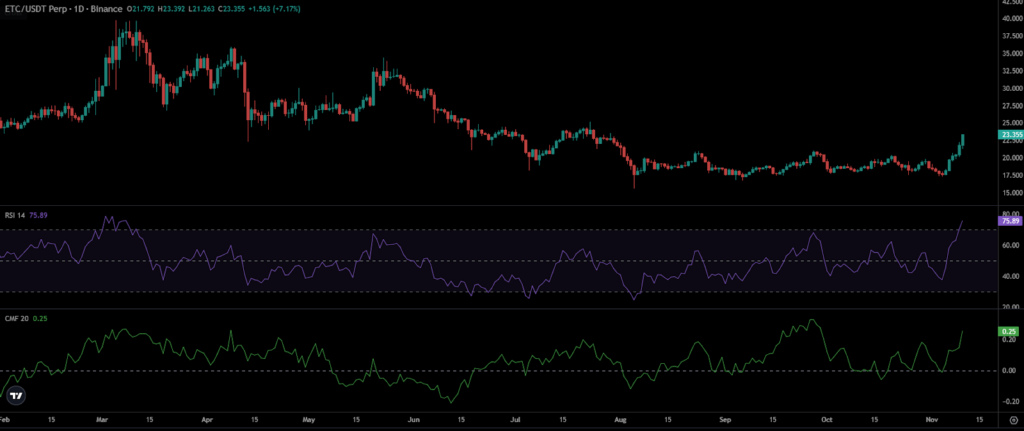Click the 27.500 price axis label
This screenshot has width=1024, height=431.
tap(1011, 106)
